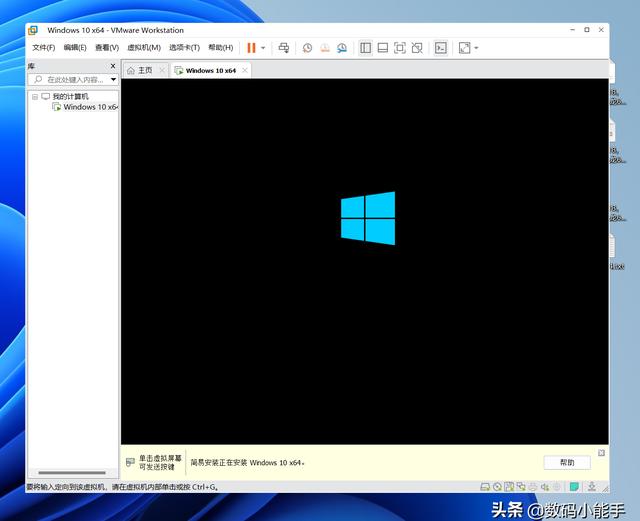This screenshot has width=640, height=521.
Task: Collapse the 我的计算机 tree node
Action: pyautogui.click(x=35, y=97)
